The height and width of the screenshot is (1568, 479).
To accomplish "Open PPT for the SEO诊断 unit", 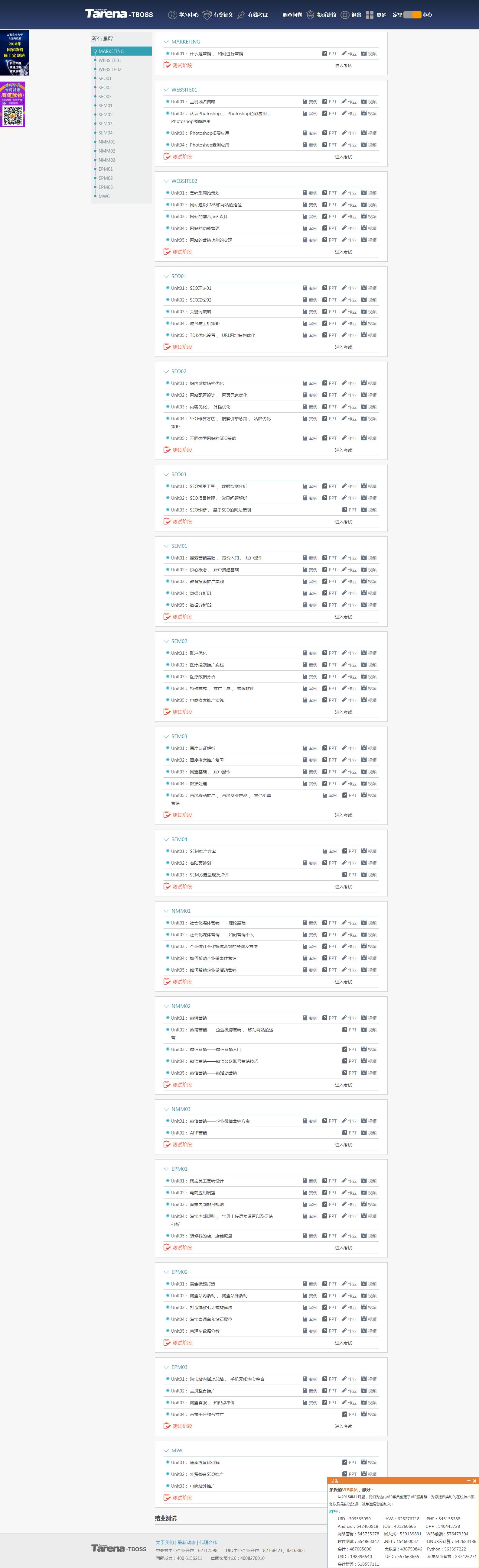I will point(349,510).
